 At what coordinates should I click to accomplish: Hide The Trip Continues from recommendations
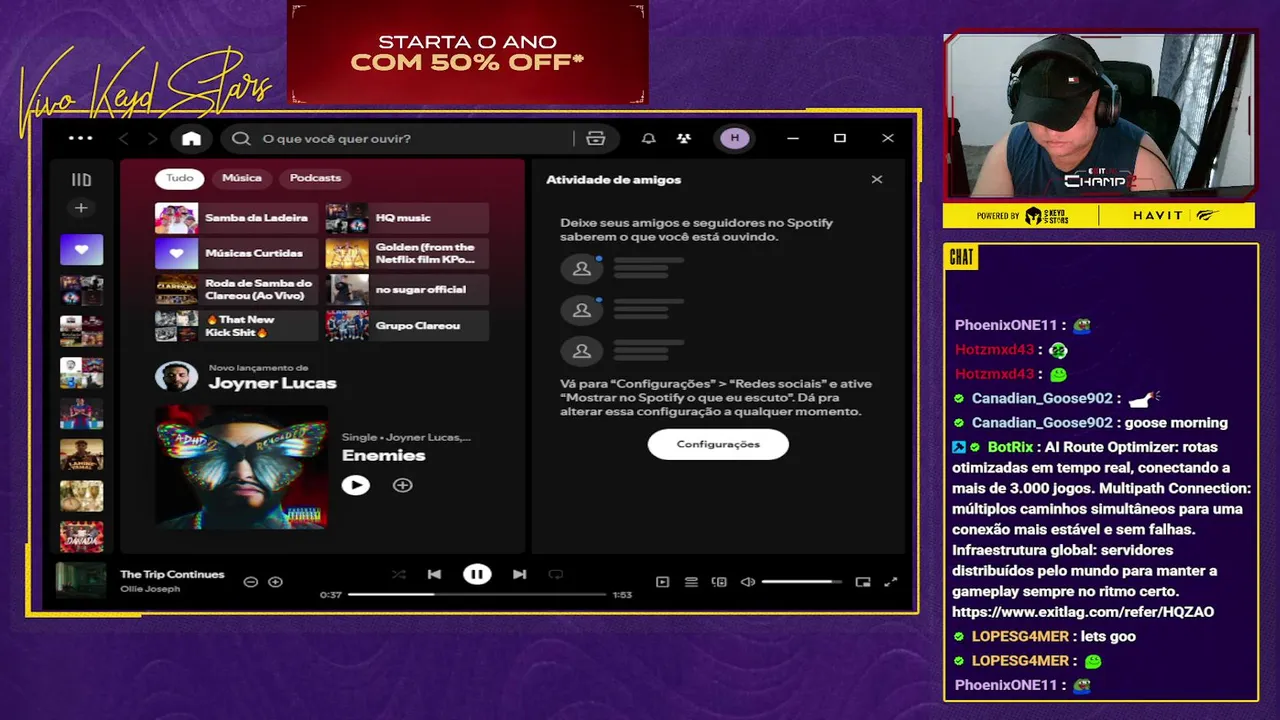(251, 582)
